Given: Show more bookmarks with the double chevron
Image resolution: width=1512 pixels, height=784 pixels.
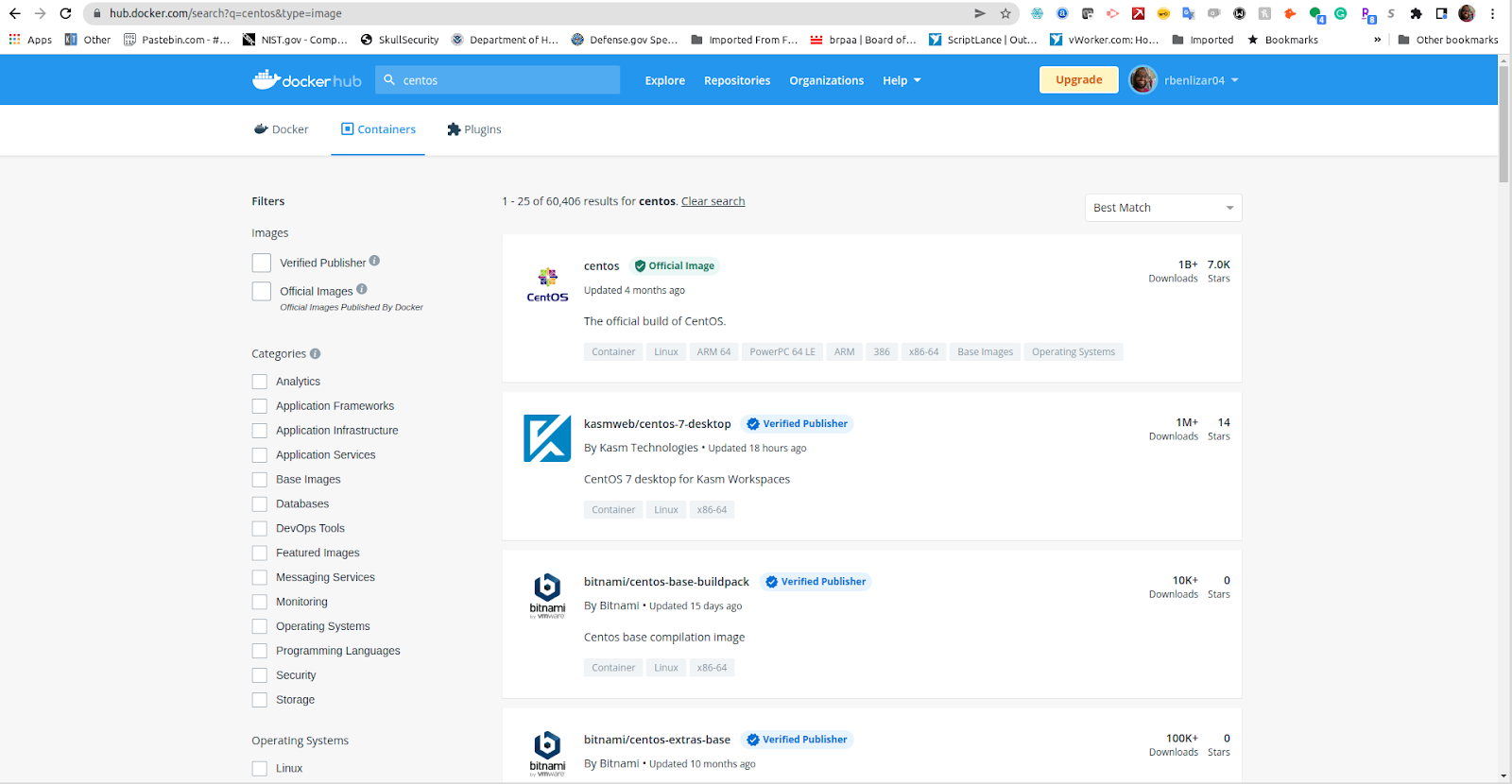Looking at the screenshot, I should tap(1377, 40).
